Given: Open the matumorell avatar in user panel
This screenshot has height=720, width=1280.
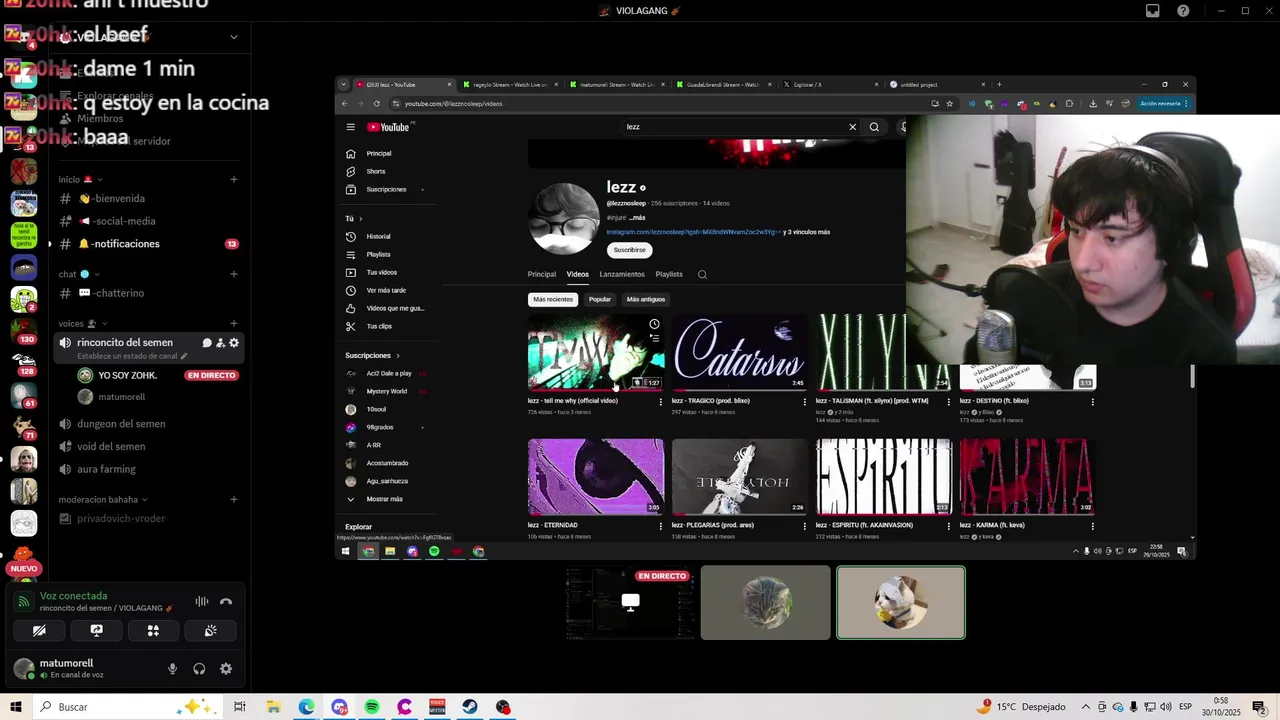Looking at the screenshot, I should pyautogui.click(x=24, y=668).
